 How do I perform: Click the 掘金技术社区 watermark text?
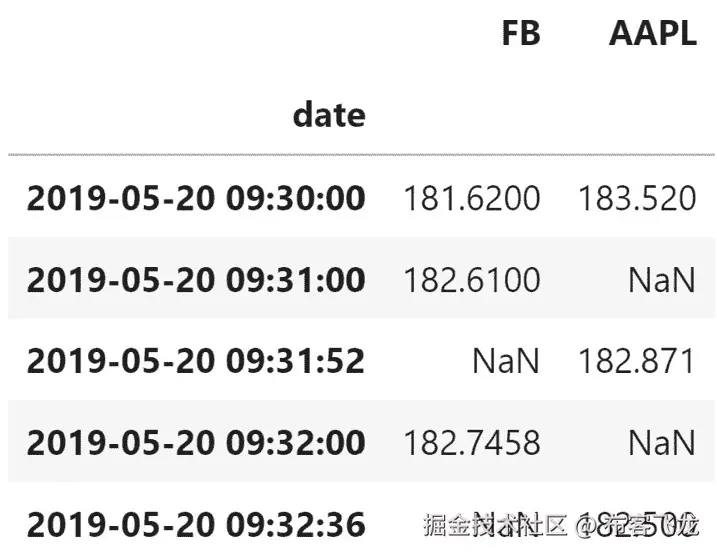495,523
